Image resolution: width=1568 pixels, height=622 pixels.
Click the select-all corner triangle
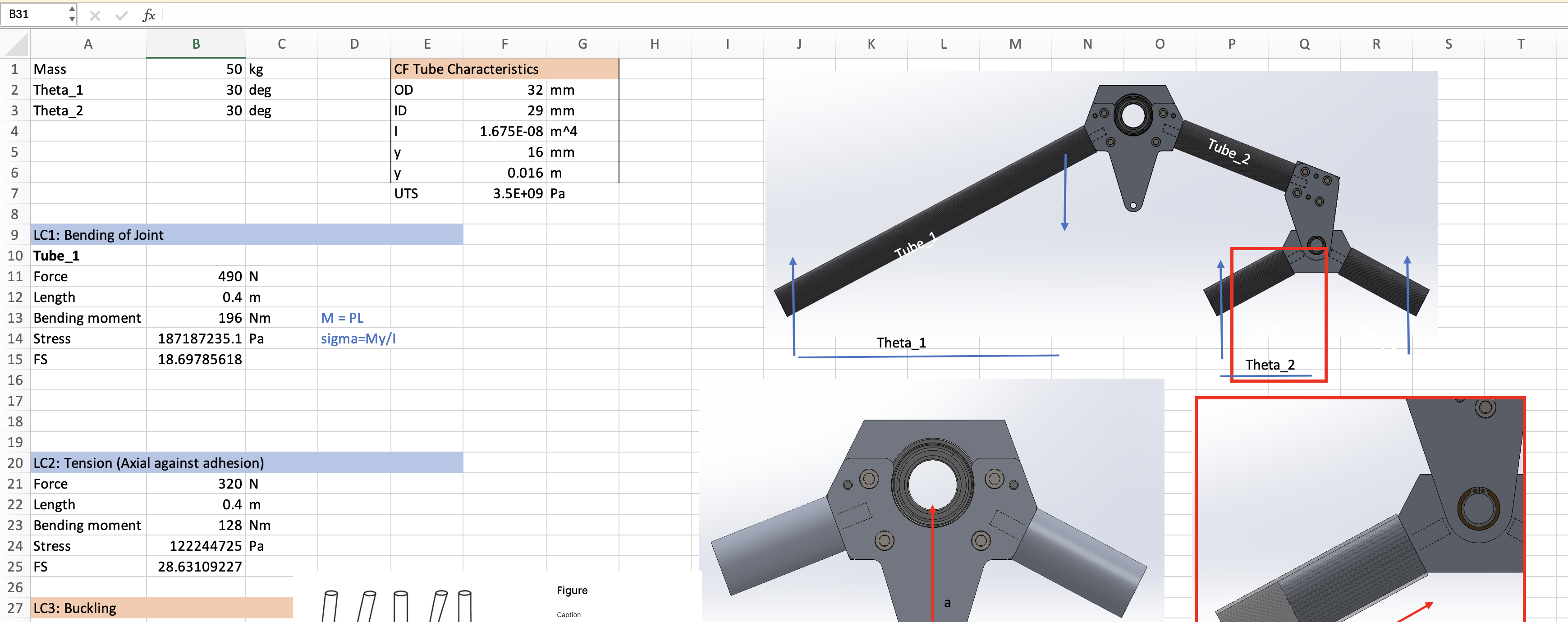tap(16, 45)
